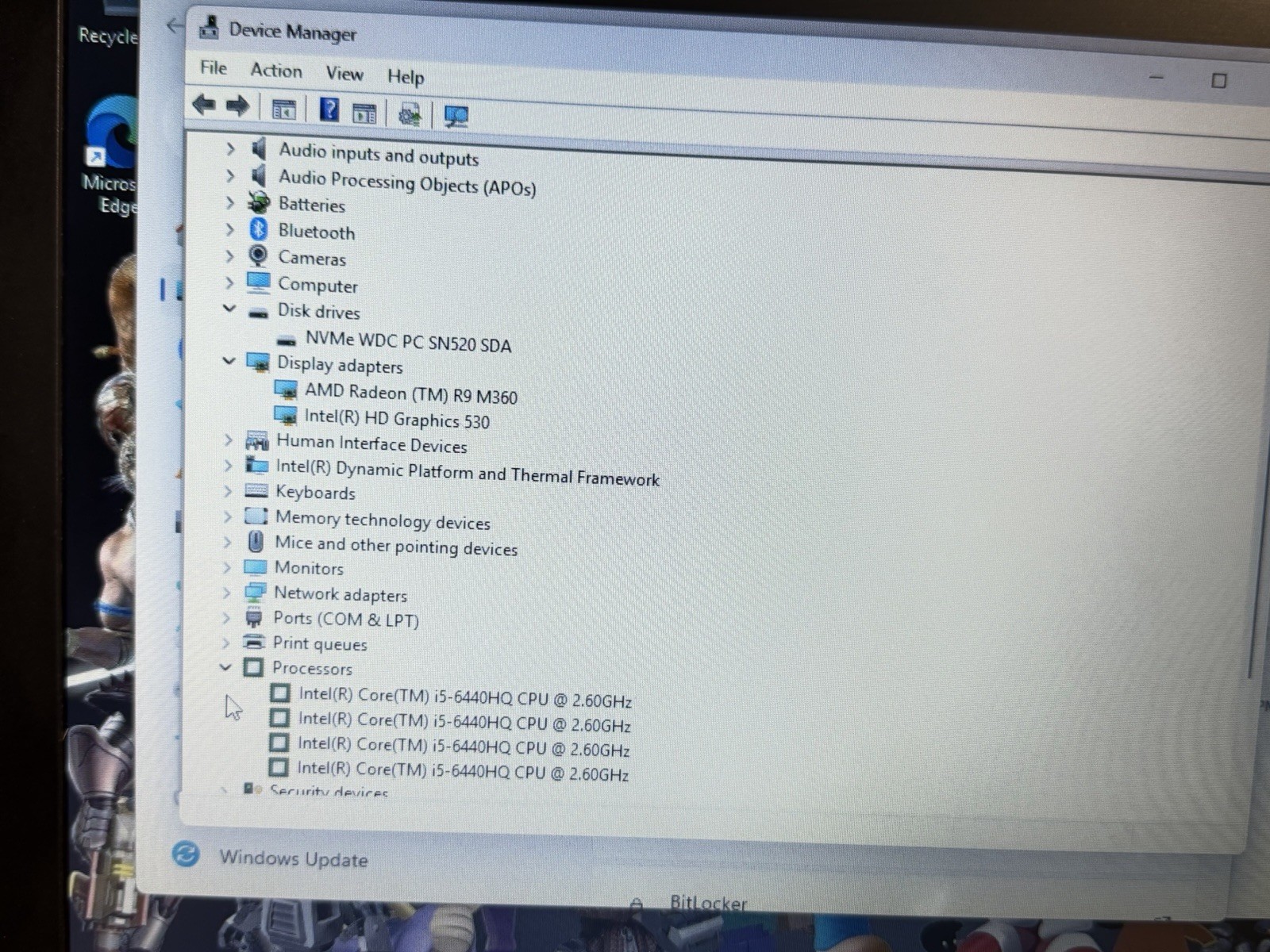This screenshot has height=952, width=1270.
Task: Click the mouse icon beside Mice and other pointing devices
Action: pyautogui.click(x=256, y=541)
